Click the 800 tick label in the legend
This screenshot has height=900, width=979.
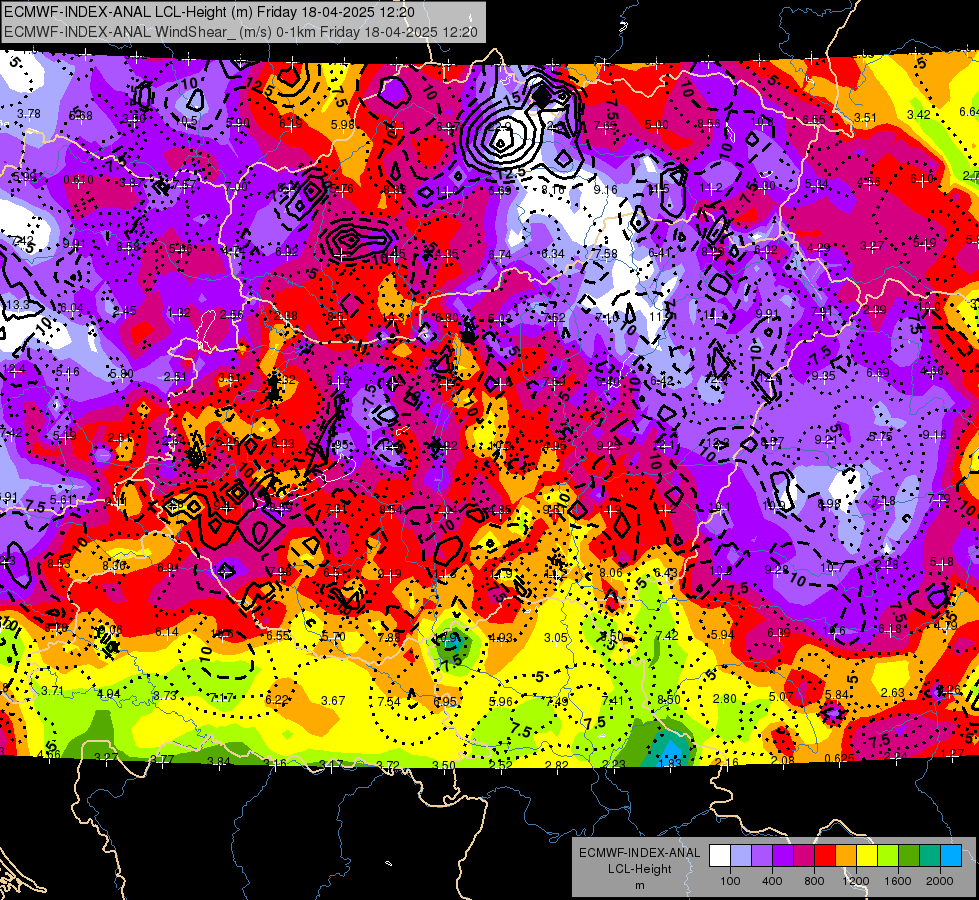tap(814, 881)
